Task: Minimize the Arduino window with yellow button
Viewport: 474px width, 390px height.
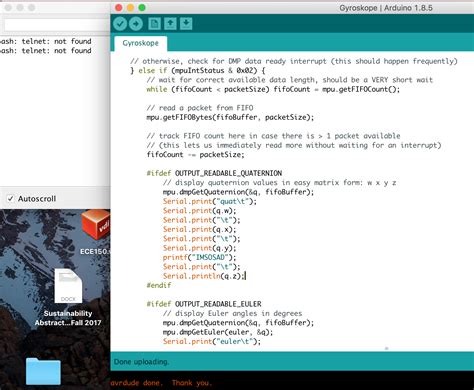Action: [130, 8]
